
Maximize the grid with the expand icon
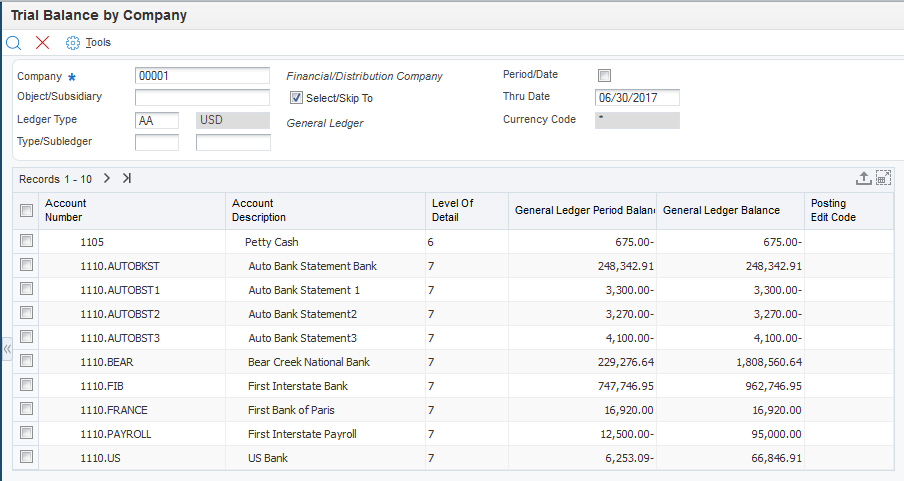(x=883, y=178)
